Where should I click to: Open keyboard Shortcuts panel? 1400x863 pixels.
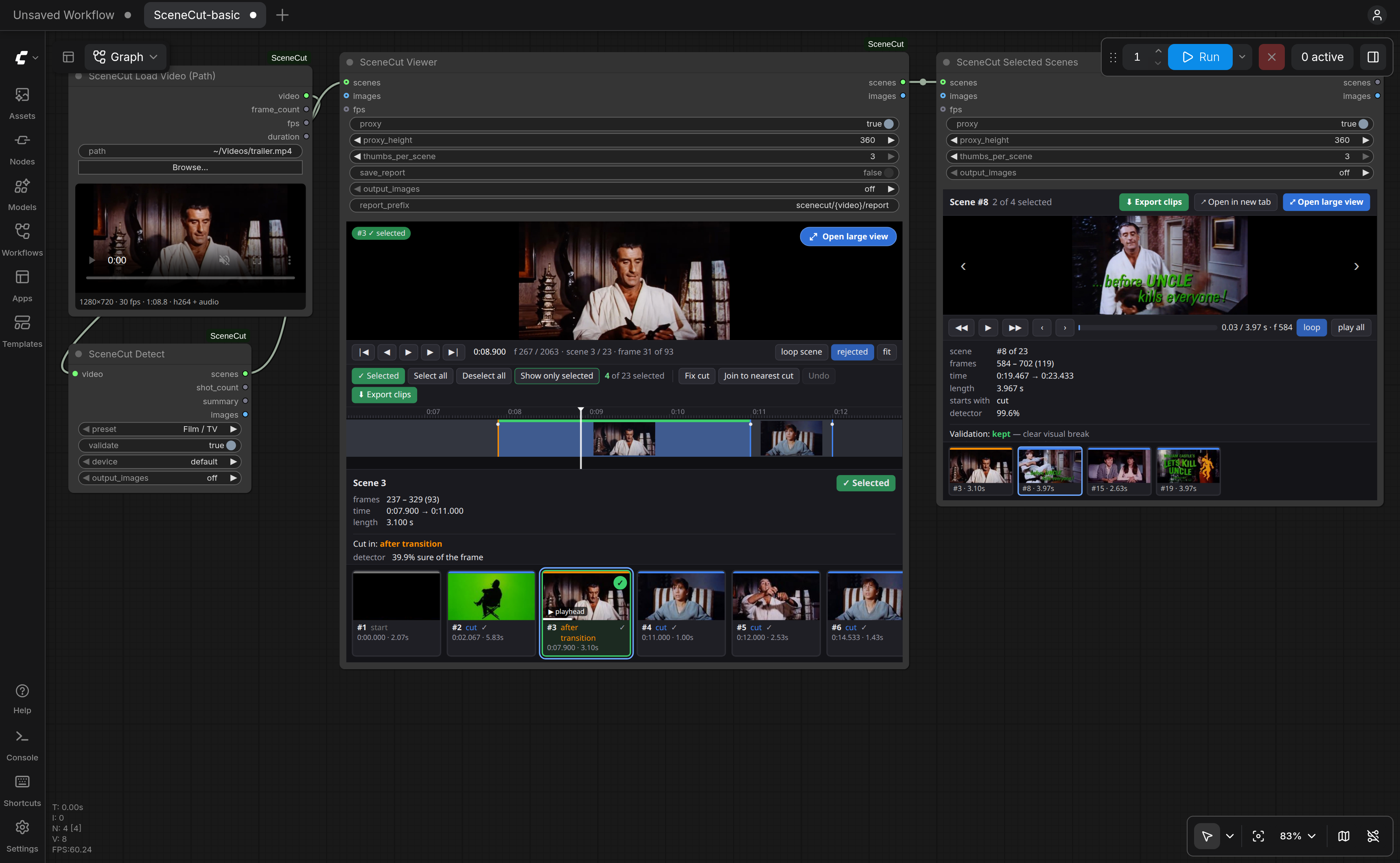click(22, 791)
